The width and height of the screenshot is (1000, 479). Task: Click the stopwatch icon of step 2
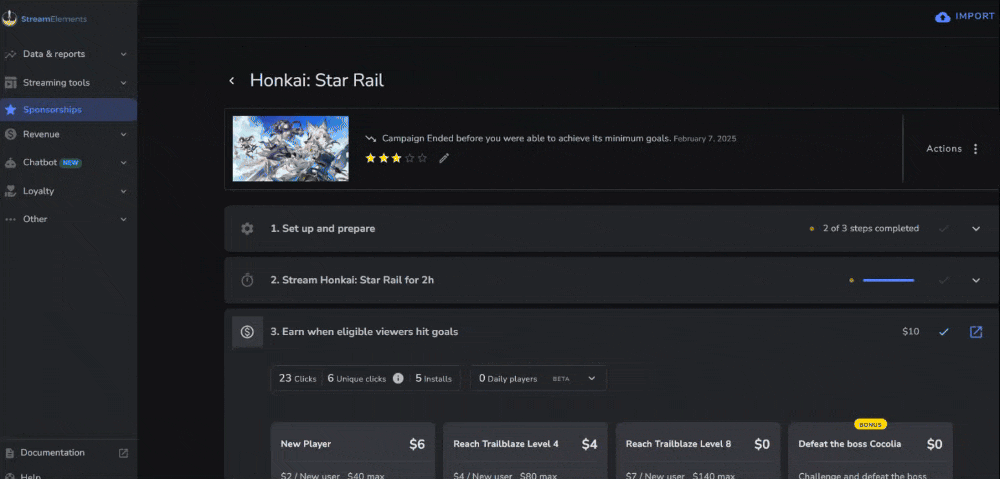coord(247,280)
